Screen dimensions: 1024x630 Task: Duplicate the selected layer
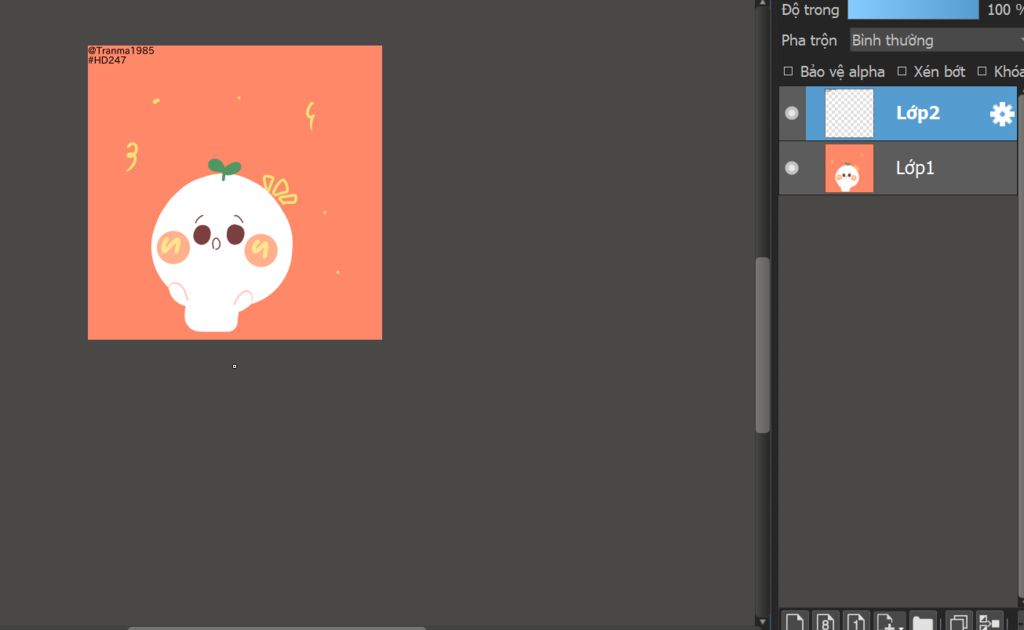click(x=959, y=622)
